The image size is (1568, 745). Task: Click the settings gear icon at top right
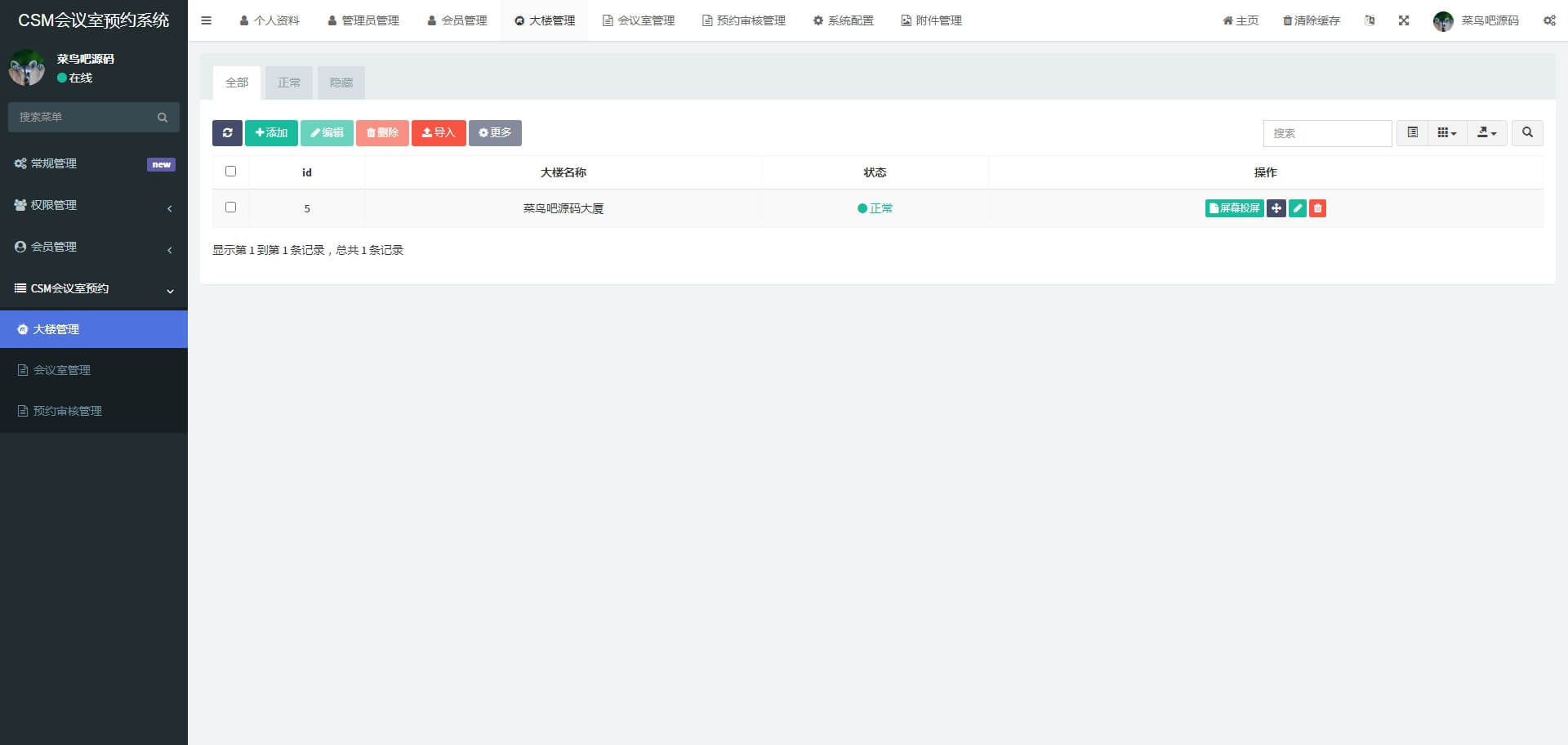(x=1549, y=20)
